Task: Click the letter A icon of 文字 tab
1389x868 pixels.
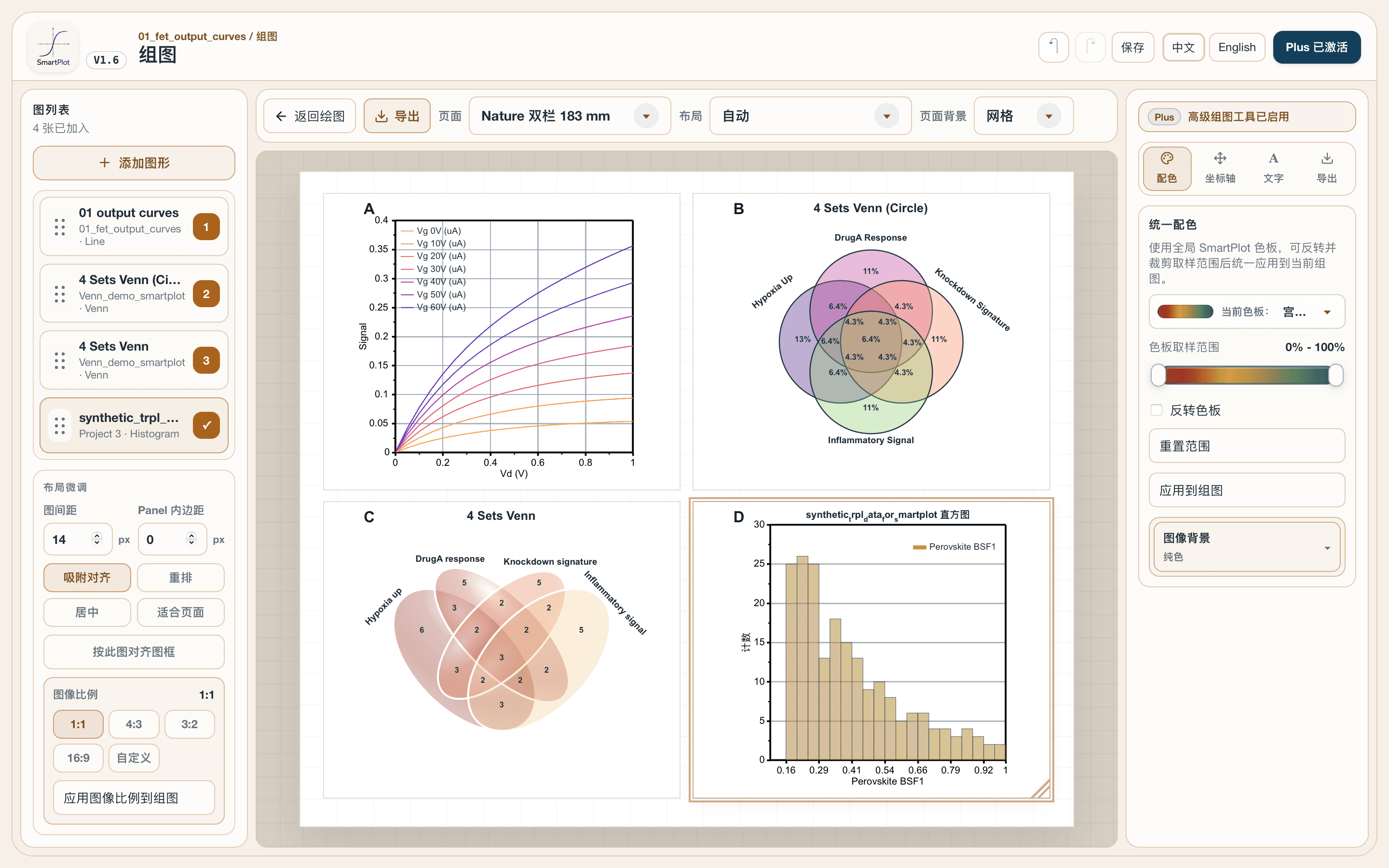Action: tap(1273, 159)
